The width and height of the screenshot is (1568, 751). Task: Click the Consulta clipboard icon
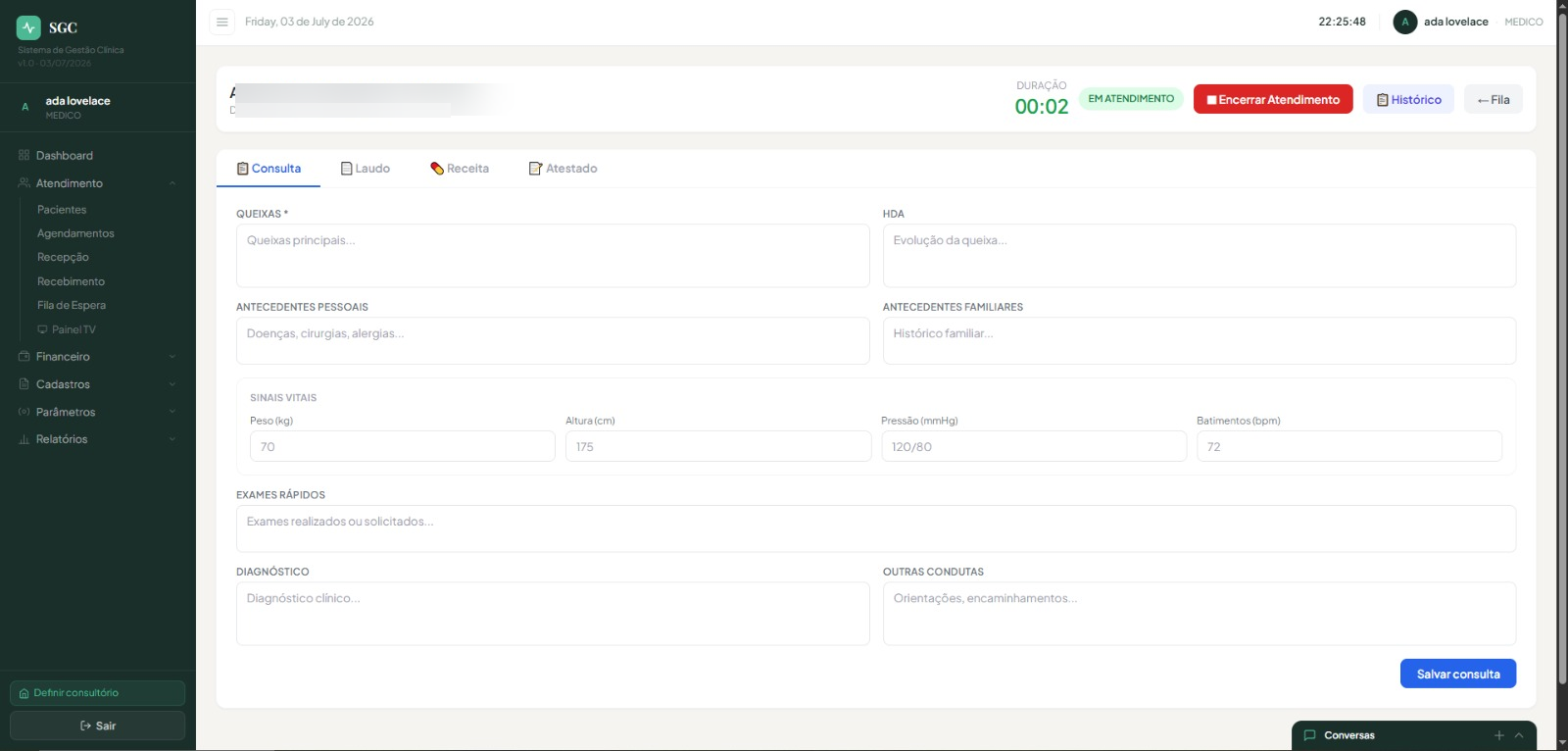[242, 169]
